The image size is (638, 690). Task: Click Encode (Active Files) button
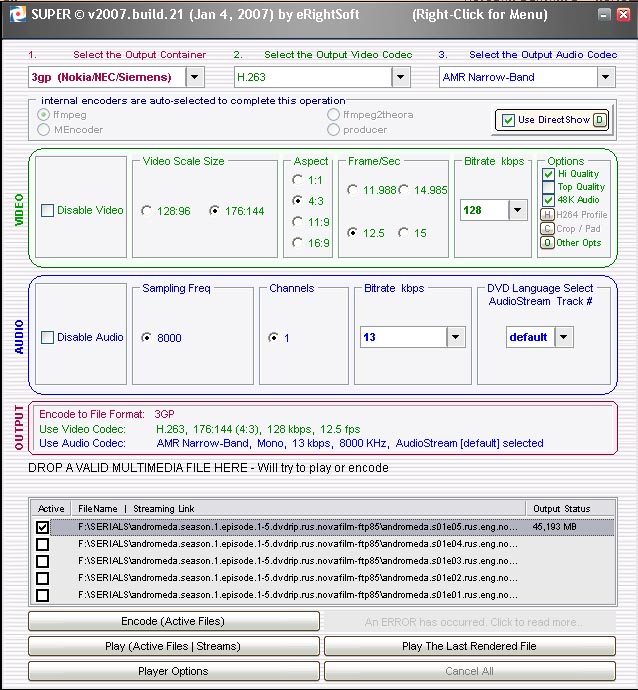tap(174, 621)
